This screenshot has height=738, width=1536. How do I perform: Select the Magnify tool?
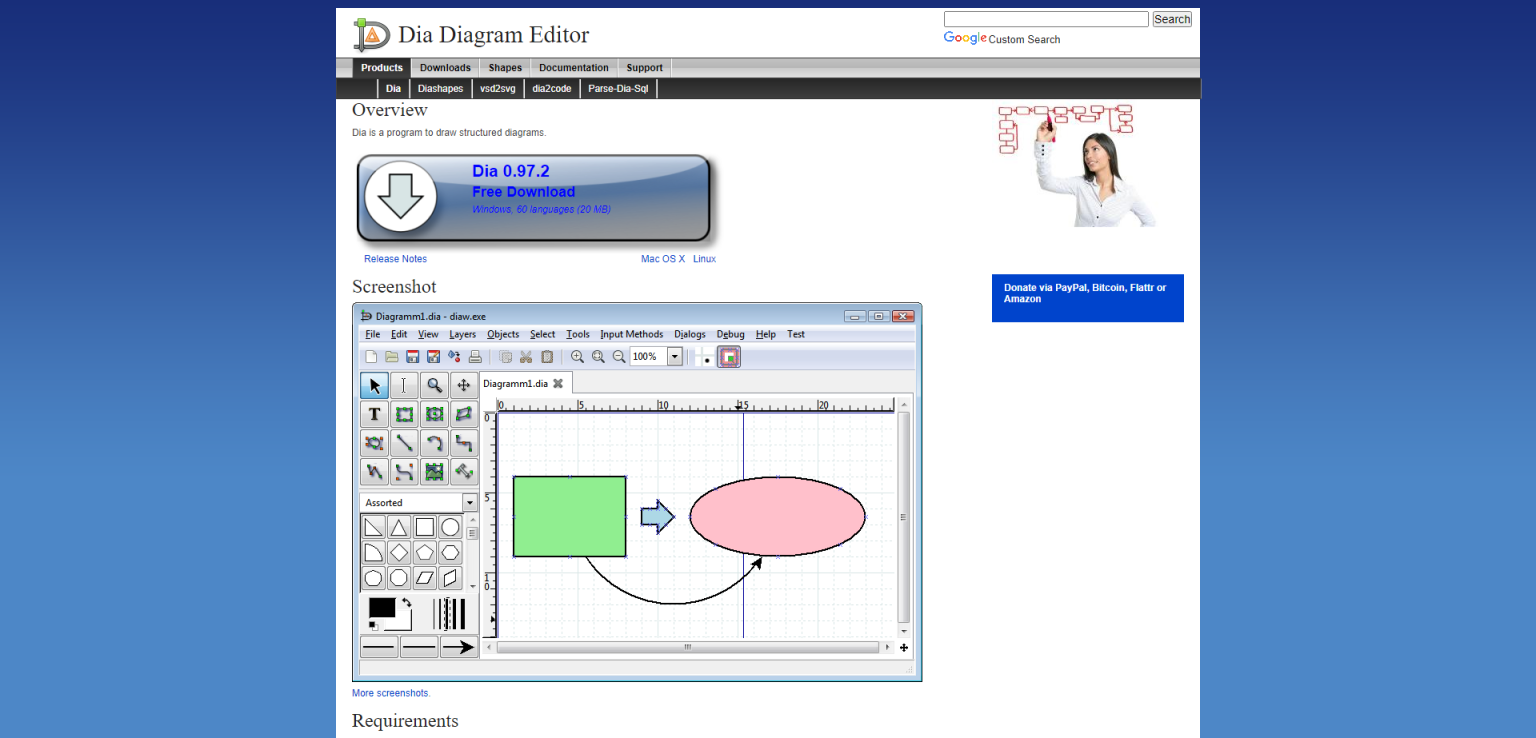click(x=434, y=385)
